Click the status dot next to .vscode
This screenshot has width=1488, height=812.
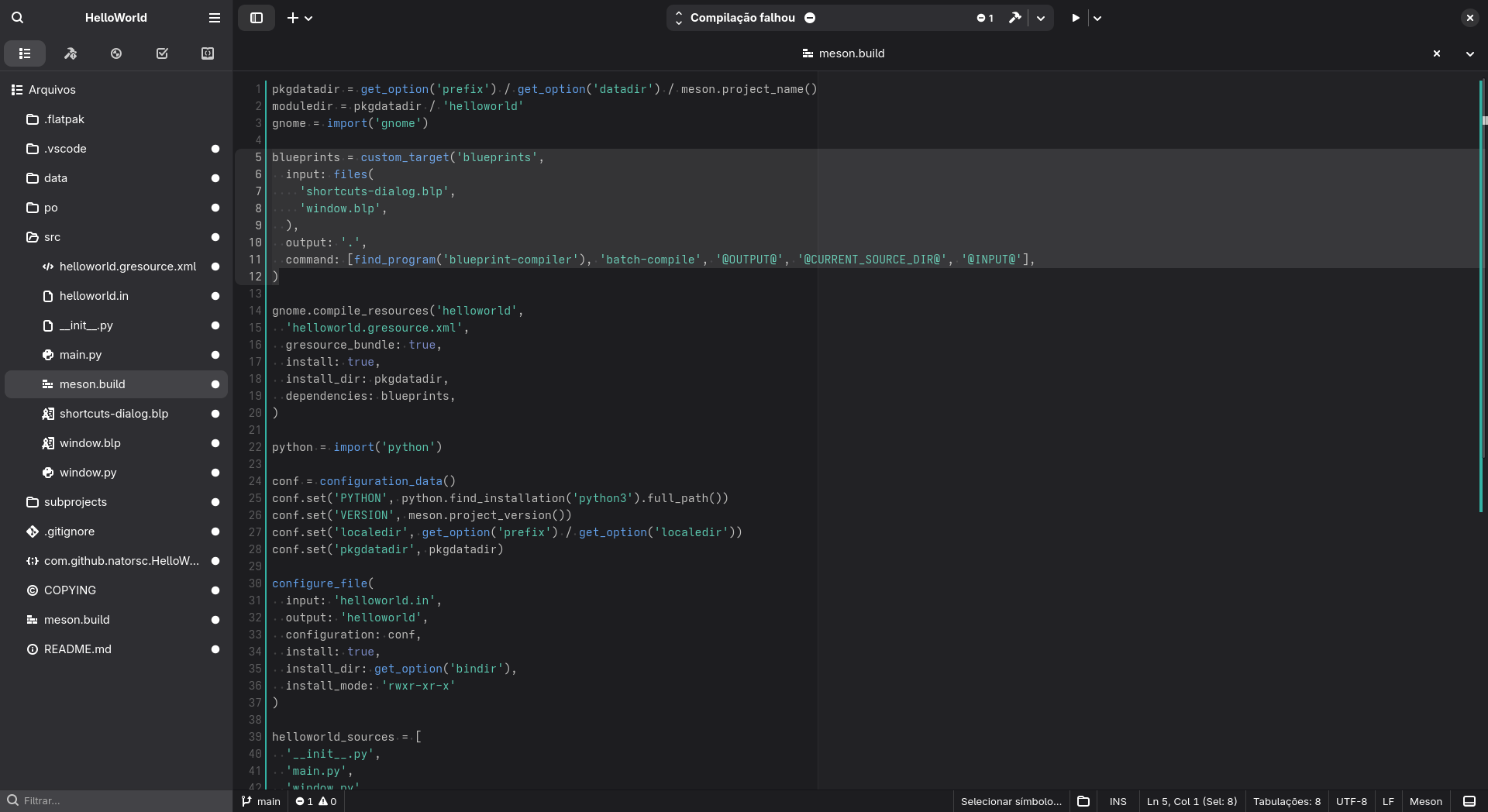215,149
